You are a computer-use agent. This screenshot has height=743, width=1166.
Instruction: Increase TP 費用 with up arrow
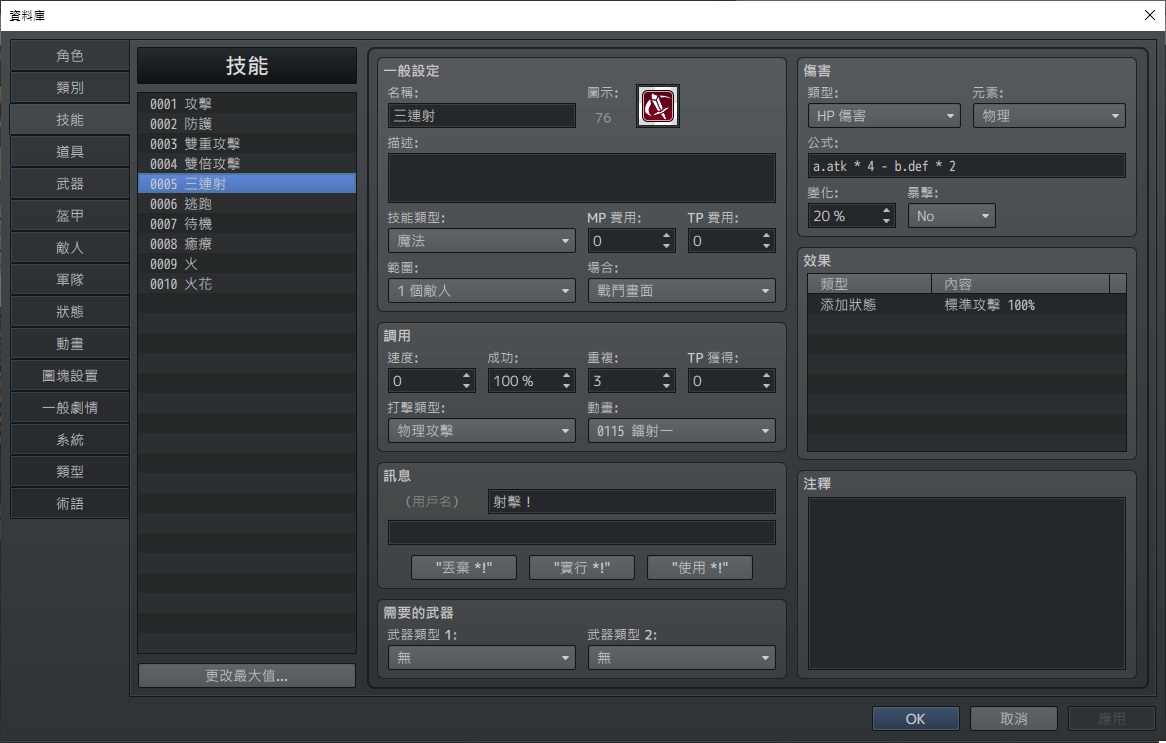point(766,235)
